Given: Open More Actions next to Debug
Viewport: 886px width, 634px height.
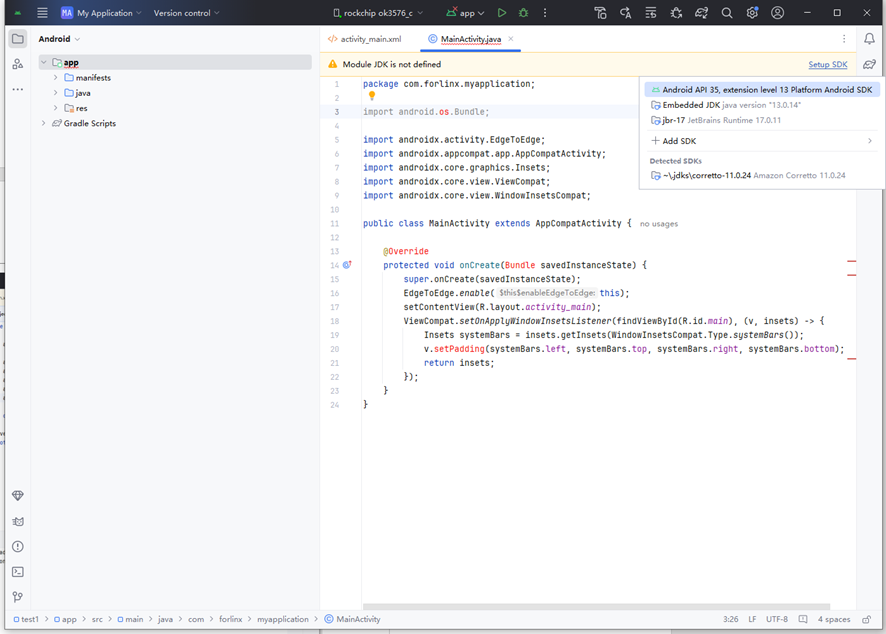Looking at the screenshot, I should (x=545, y=13).
